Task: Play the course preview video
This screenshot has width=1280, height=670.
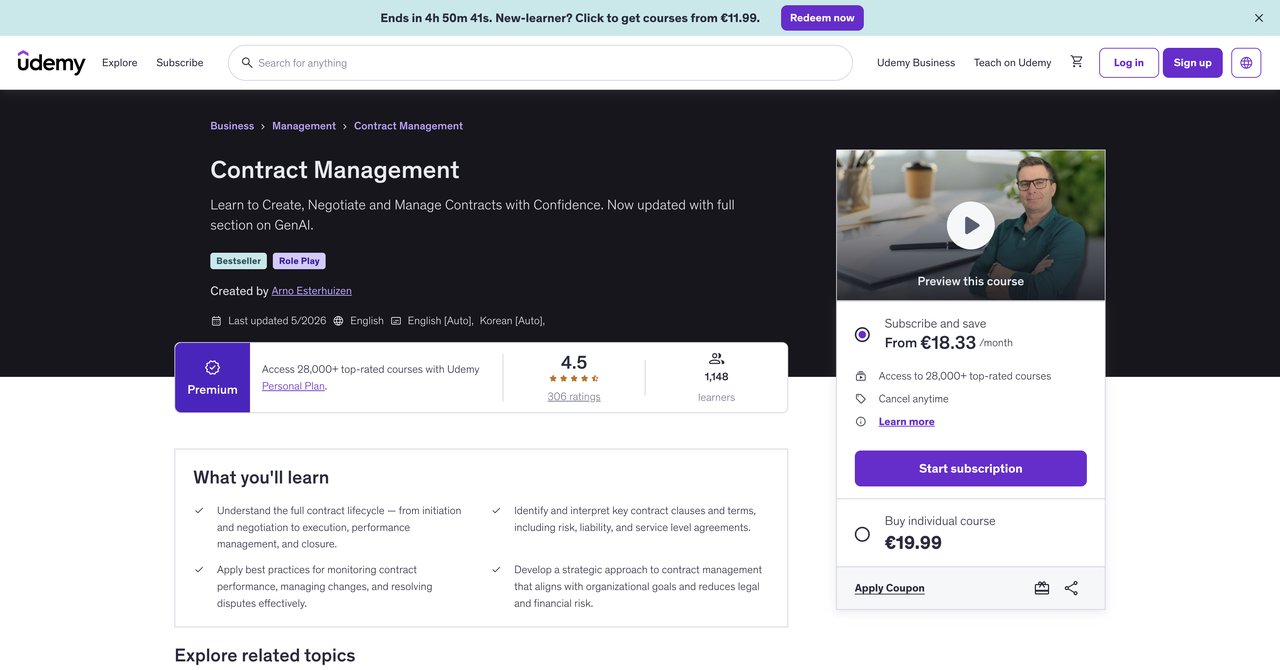Action: [971, 226]
